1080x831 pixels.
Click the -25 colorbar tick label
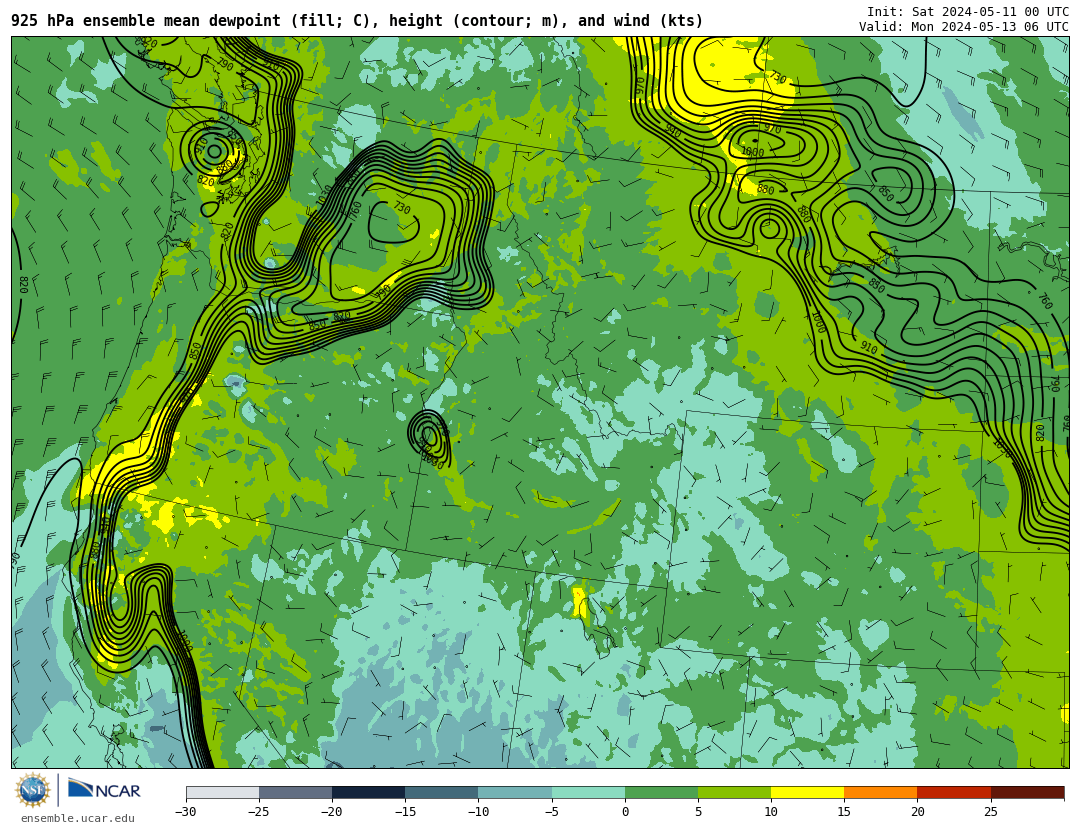pyautogui.click(x=259, y=812)
